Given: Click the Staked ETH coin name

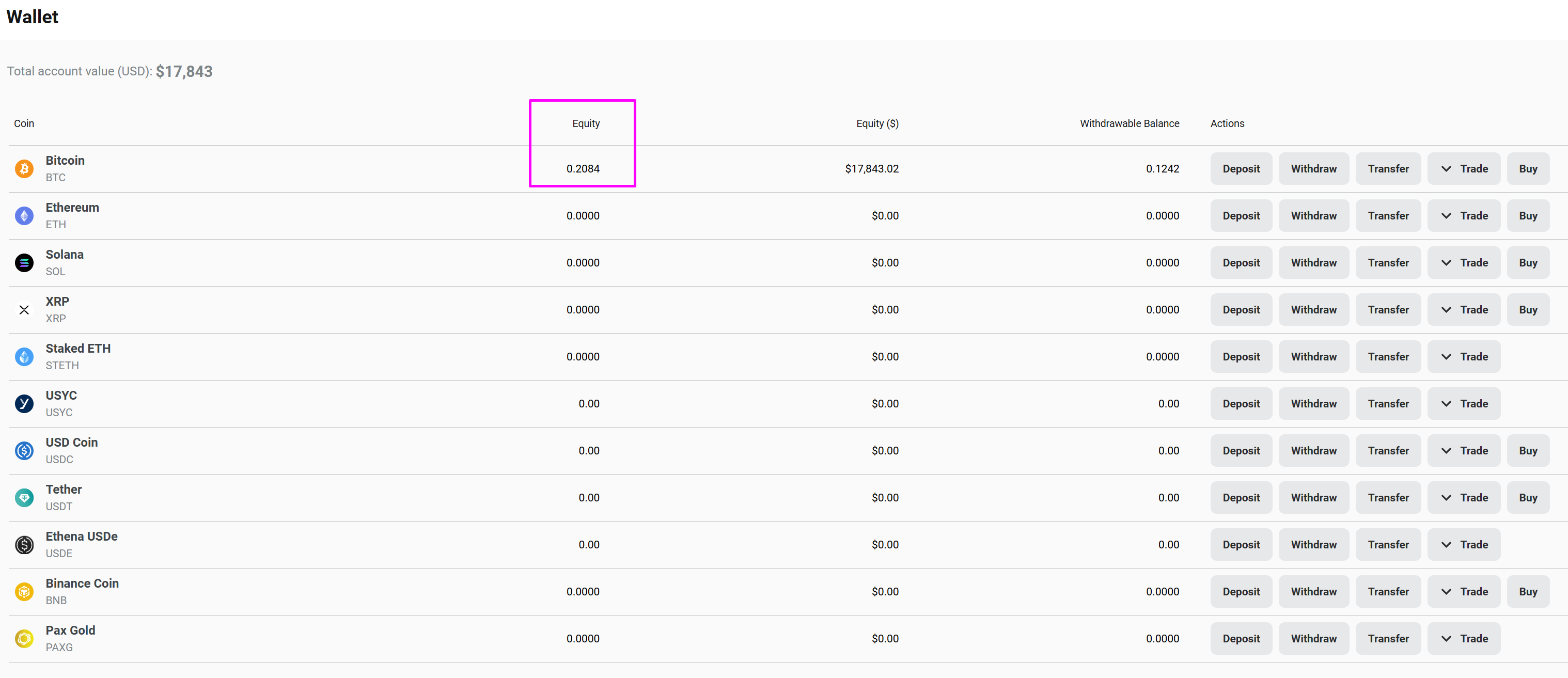Looking at the screenshot, I should tap(78, 349).
